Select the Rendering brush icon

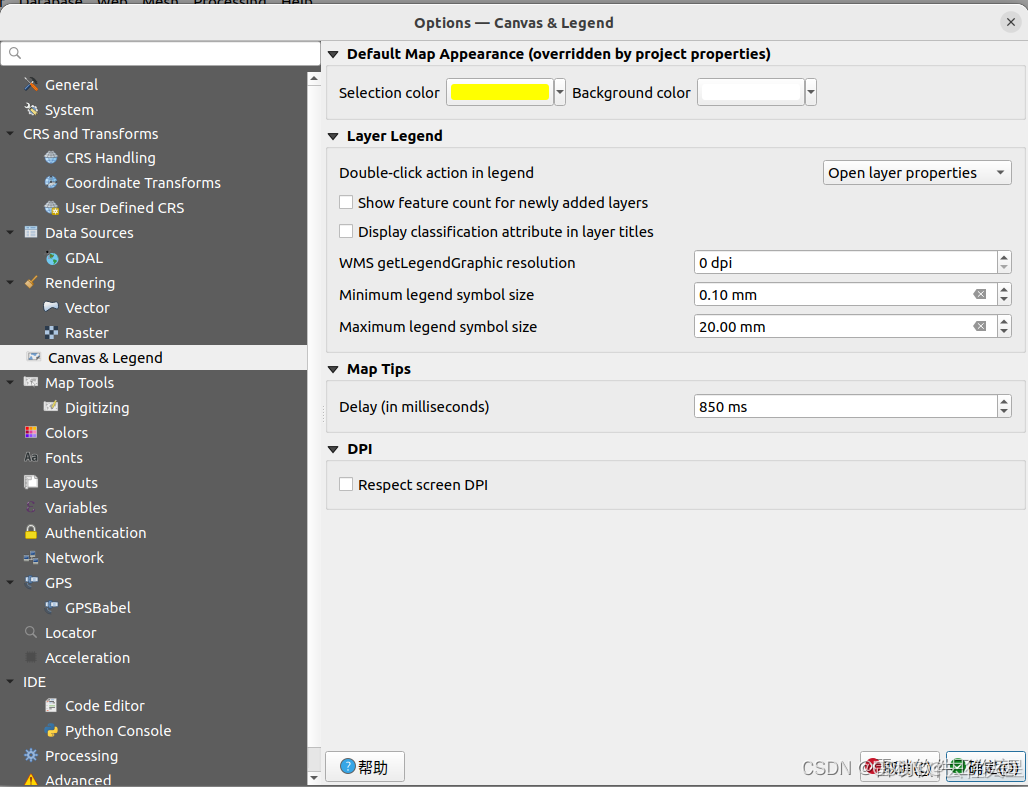(31, 283)
